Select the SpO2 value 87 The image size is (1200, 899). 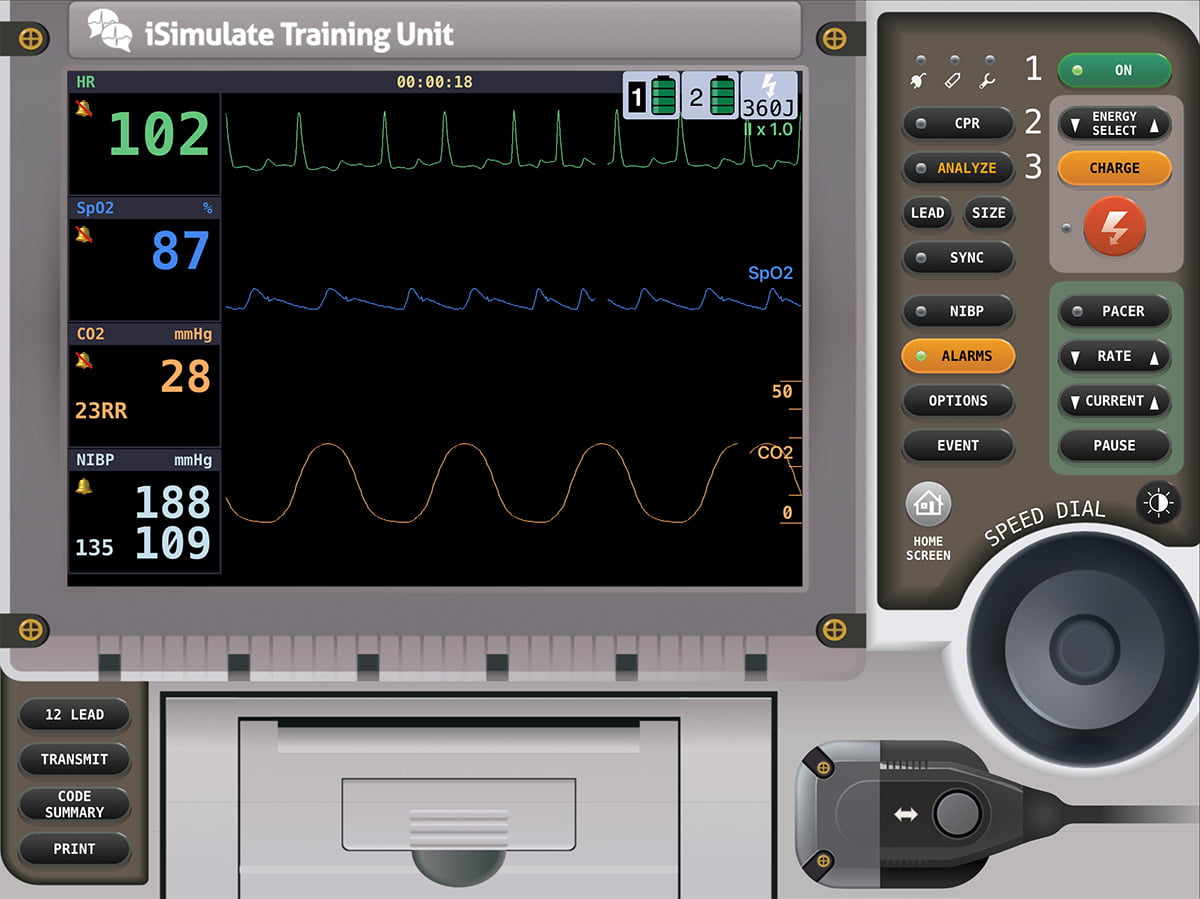tap(180, 252)
